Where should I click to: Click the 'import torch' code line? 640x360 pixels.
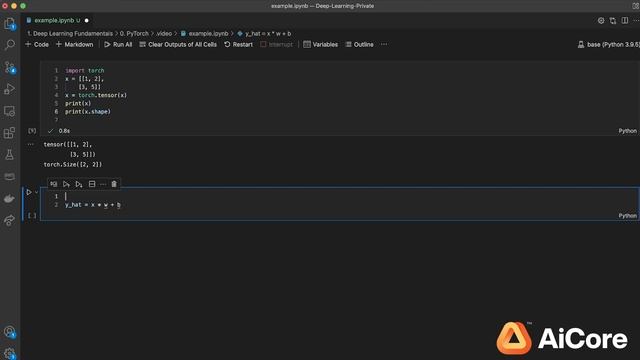coord(84,71)
